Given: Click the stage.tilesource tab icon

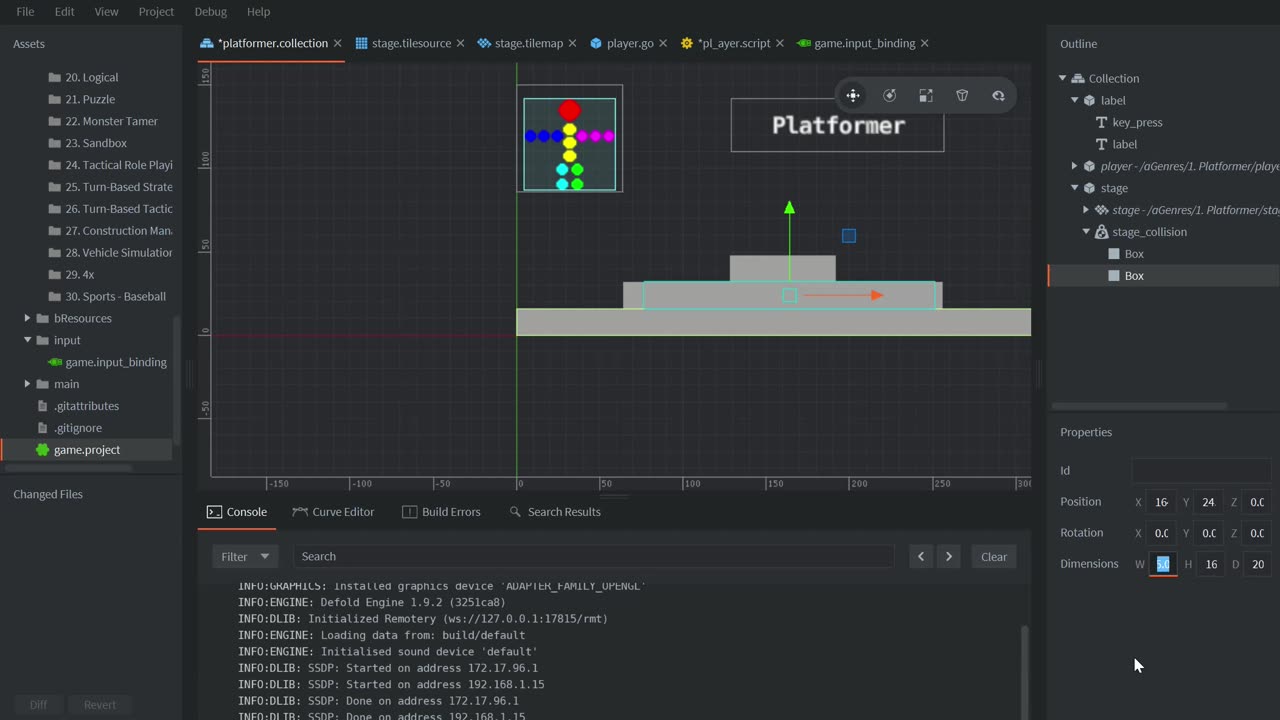Looking at the screenshot, I should (x=361, y=43).
